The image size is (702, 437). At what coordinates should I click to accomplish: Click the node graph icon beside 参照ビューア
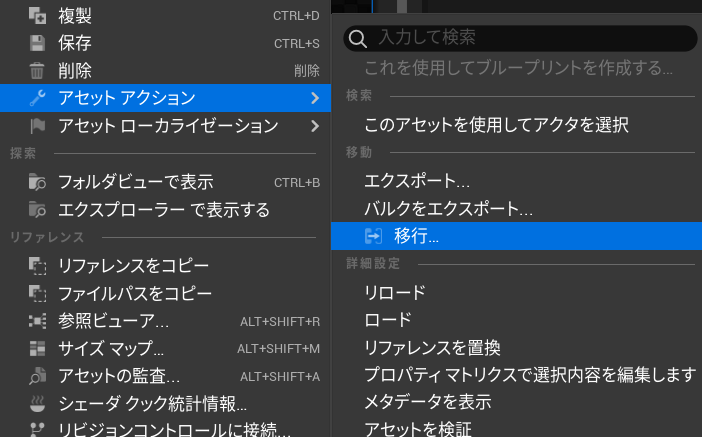[37, 321]
